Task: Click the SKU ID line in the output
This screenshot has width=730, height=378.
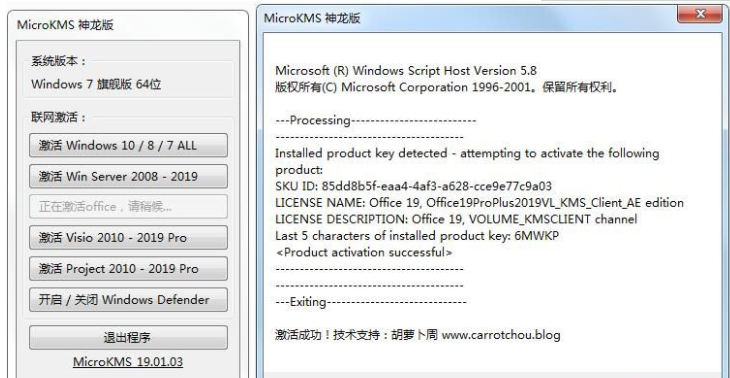Action: coord(413,186)
